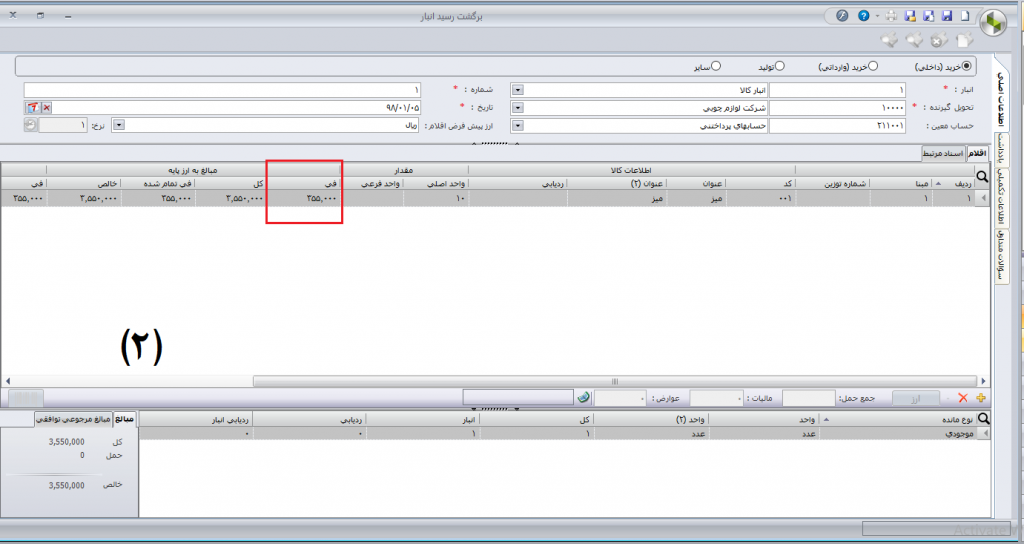
Task: Select the item code ۰۰۱ cell
Action: click(x=761, y=198)
